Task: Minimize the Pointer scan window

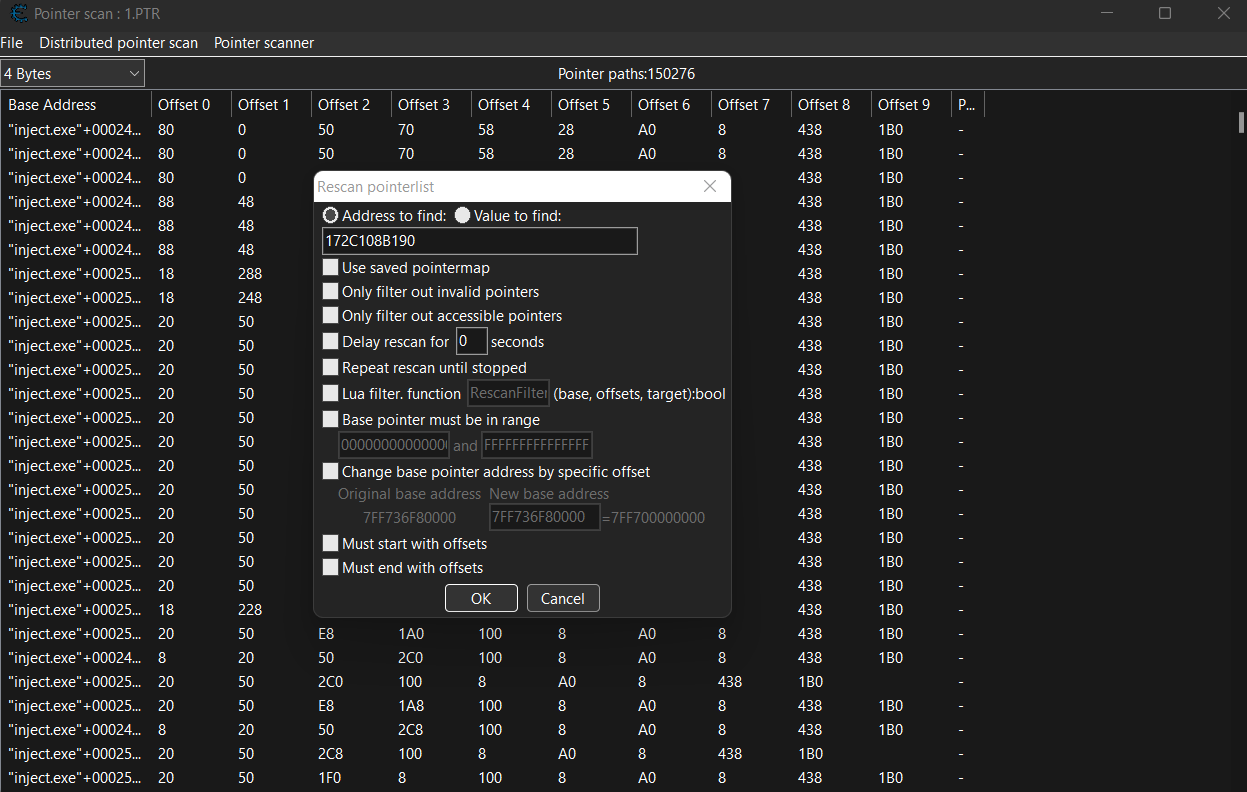Action: (1107, 14)
